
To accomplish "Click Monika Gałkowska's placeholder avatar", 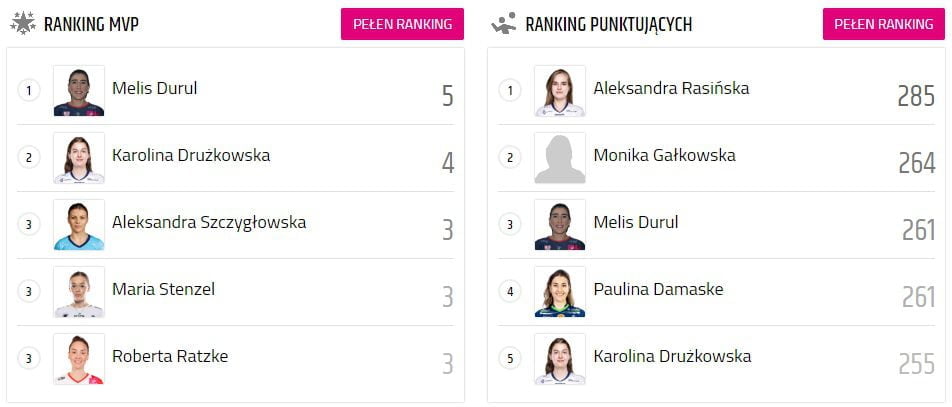I will pos(560,158).
